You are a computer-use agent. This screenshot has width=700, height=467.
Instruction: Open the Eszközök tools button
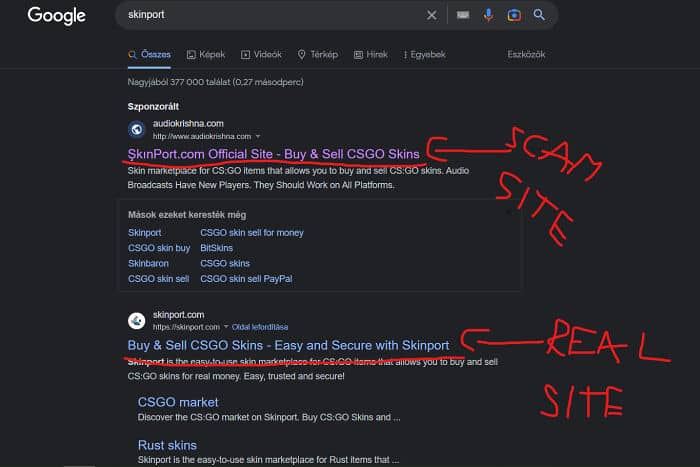pyautogui.click(x=528, y=54)
